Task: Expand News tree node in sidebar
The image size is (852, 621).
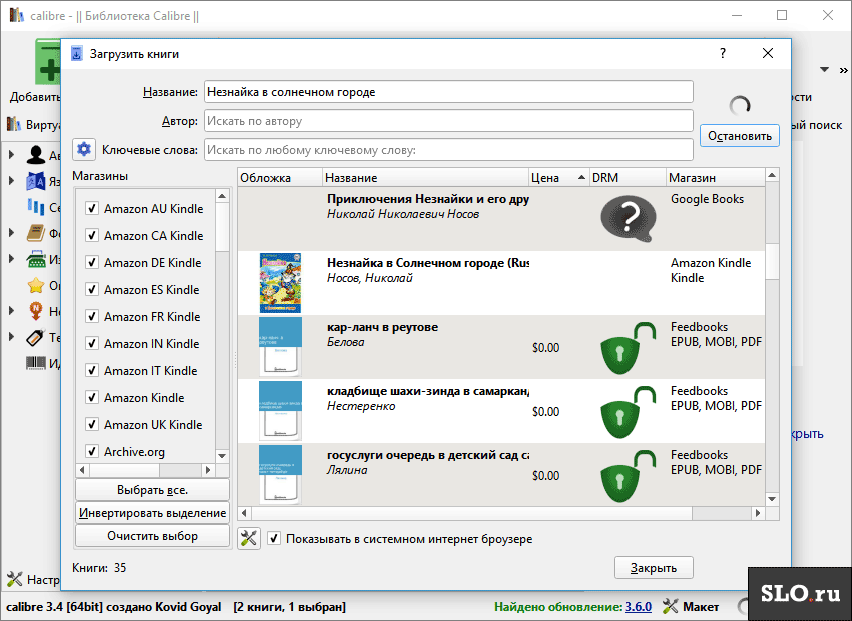Action: pos(11,311)
